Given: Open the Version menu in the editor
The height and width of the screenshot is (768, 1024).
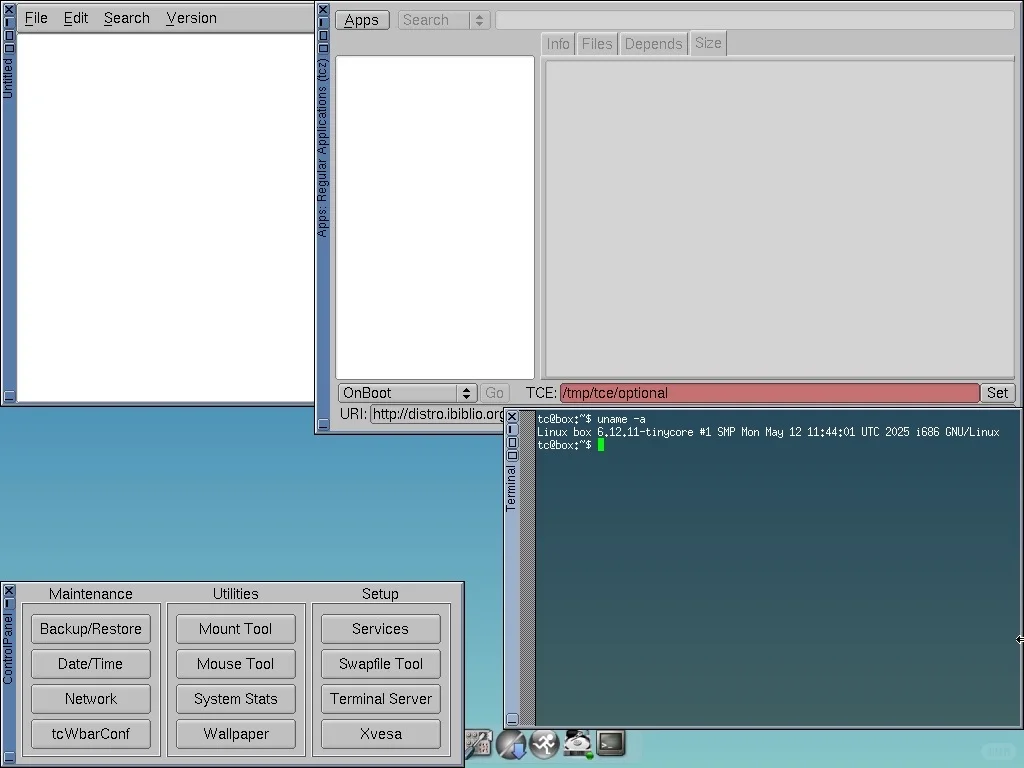Looking at the screenshot, I should pyautogui.click(x=191, y=18).
